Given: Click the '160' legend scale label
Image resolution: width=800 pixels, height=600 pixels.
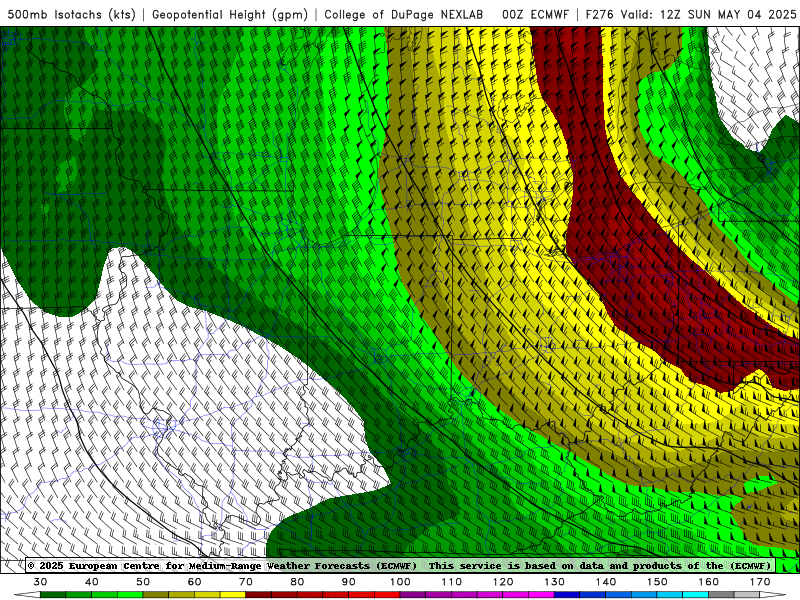Looking at the screenshot, I should (709, 582).
